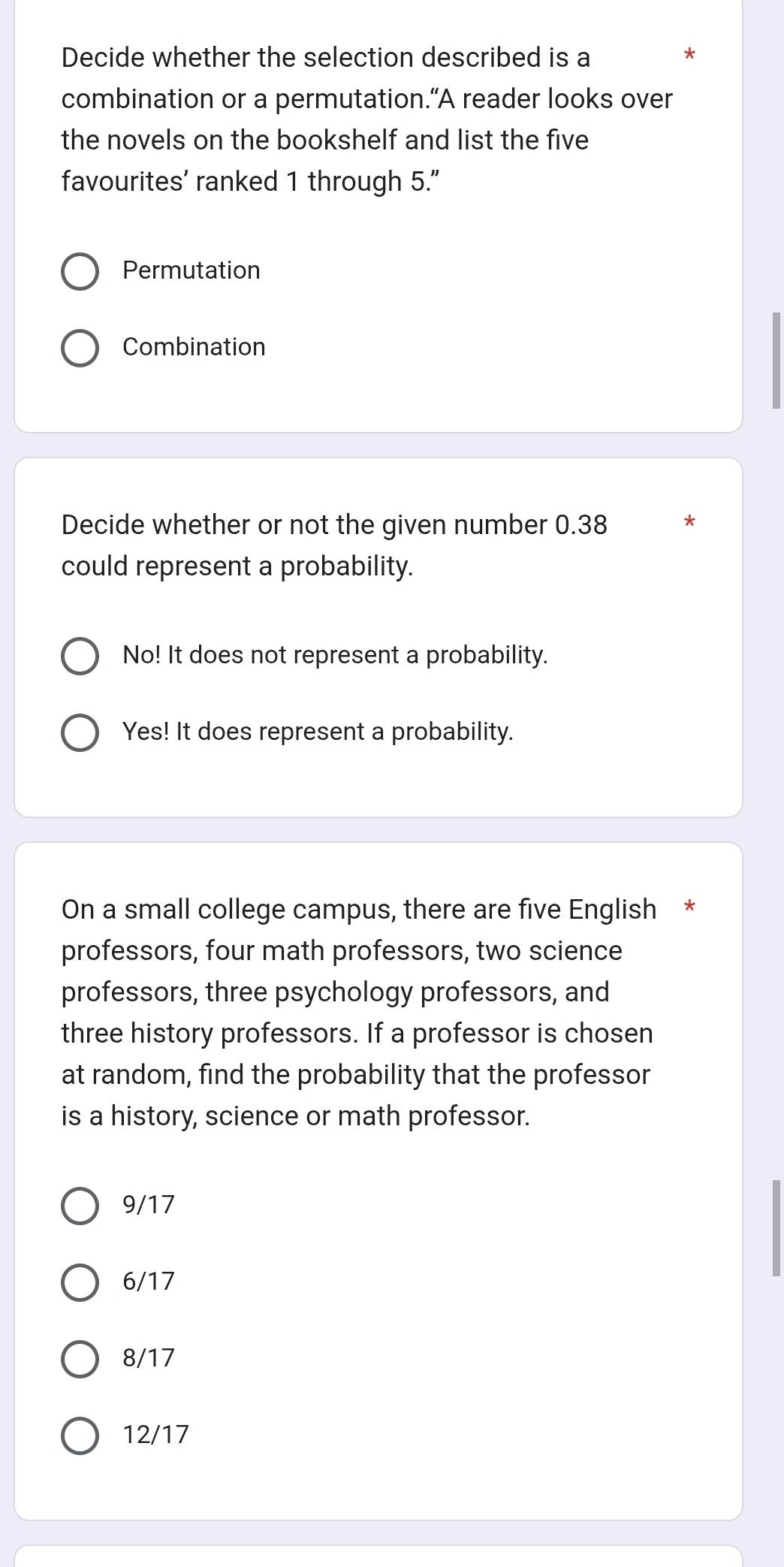This screenshot has height=1567, width=784.
Task: Click the Combination option label
Action: click(x=194, y=347)
